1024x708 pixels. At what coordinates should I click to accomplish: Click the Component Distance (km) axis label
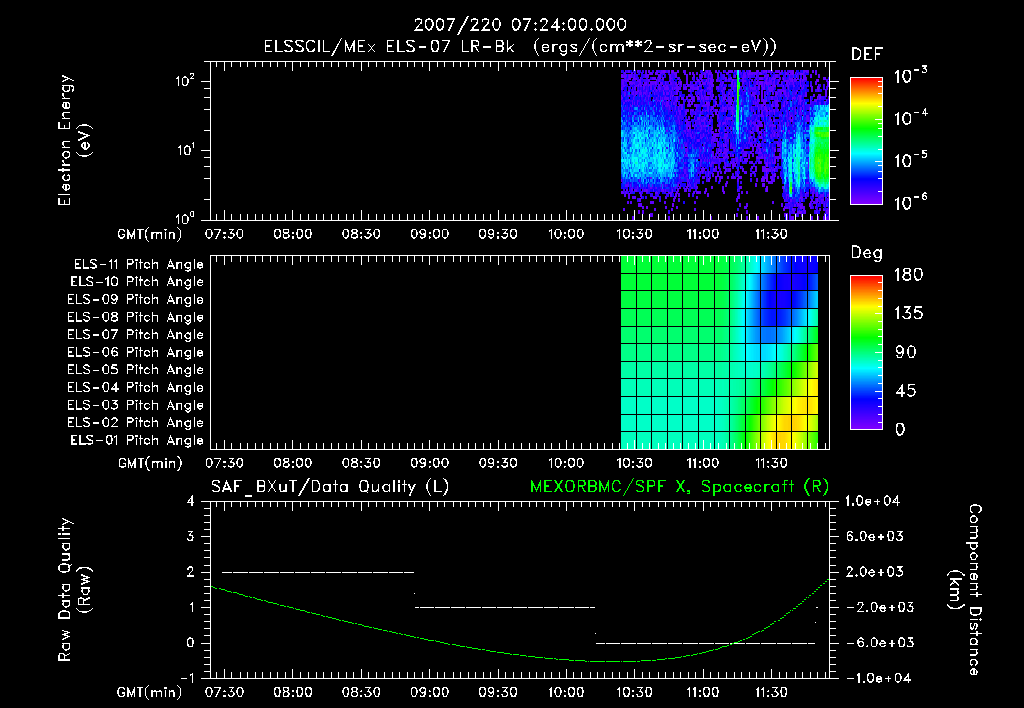[x=965, y=590]
